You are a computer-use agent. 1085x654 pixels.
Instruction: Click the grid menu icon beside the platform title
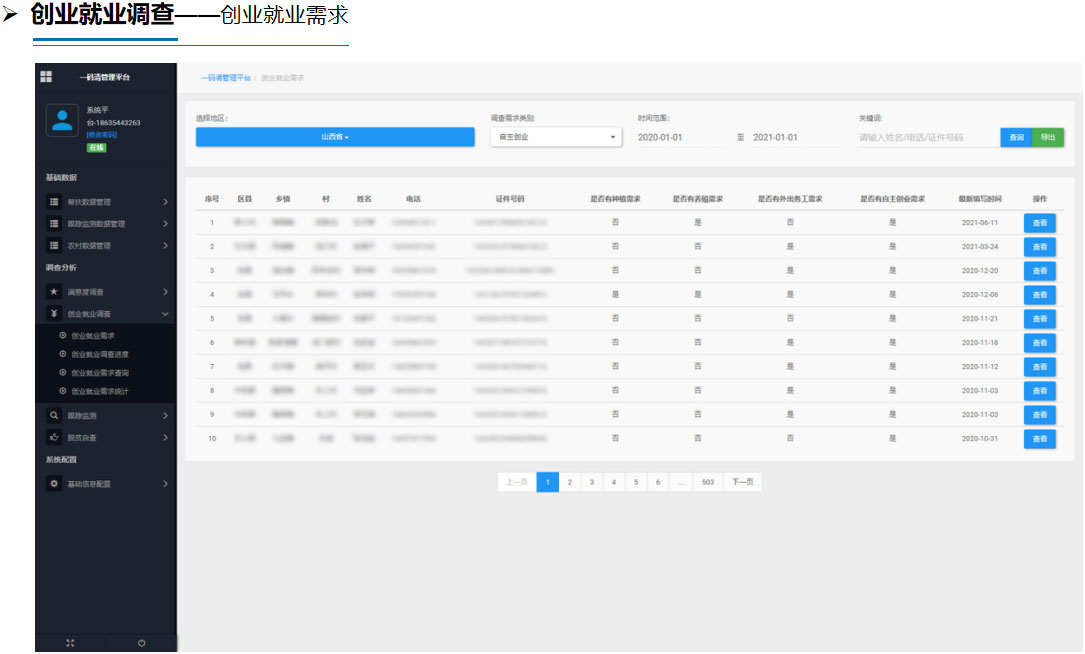pos(46,76)
